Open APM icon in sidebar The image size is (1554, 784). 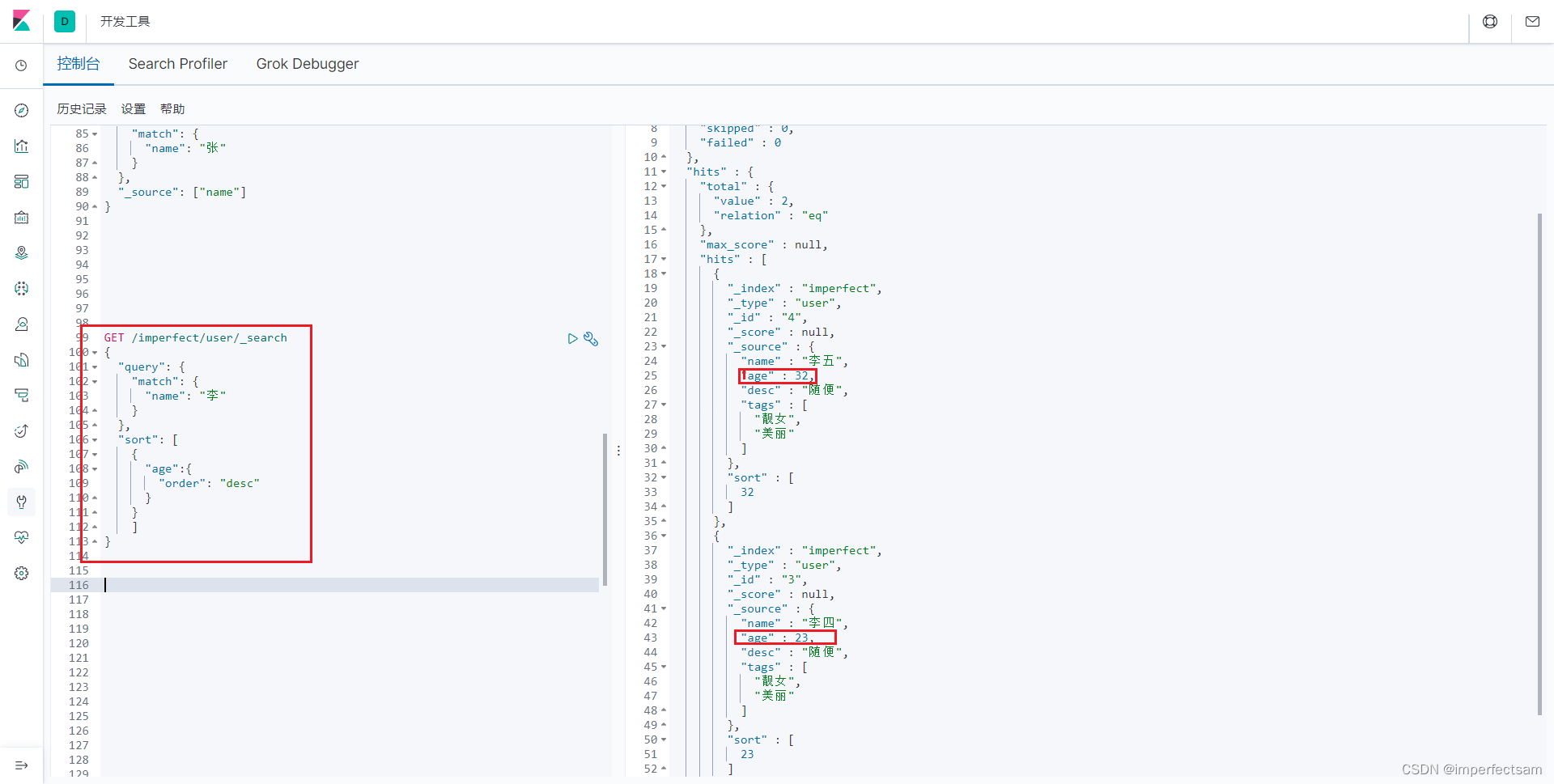pyautogui.click(x=22, y=395)
